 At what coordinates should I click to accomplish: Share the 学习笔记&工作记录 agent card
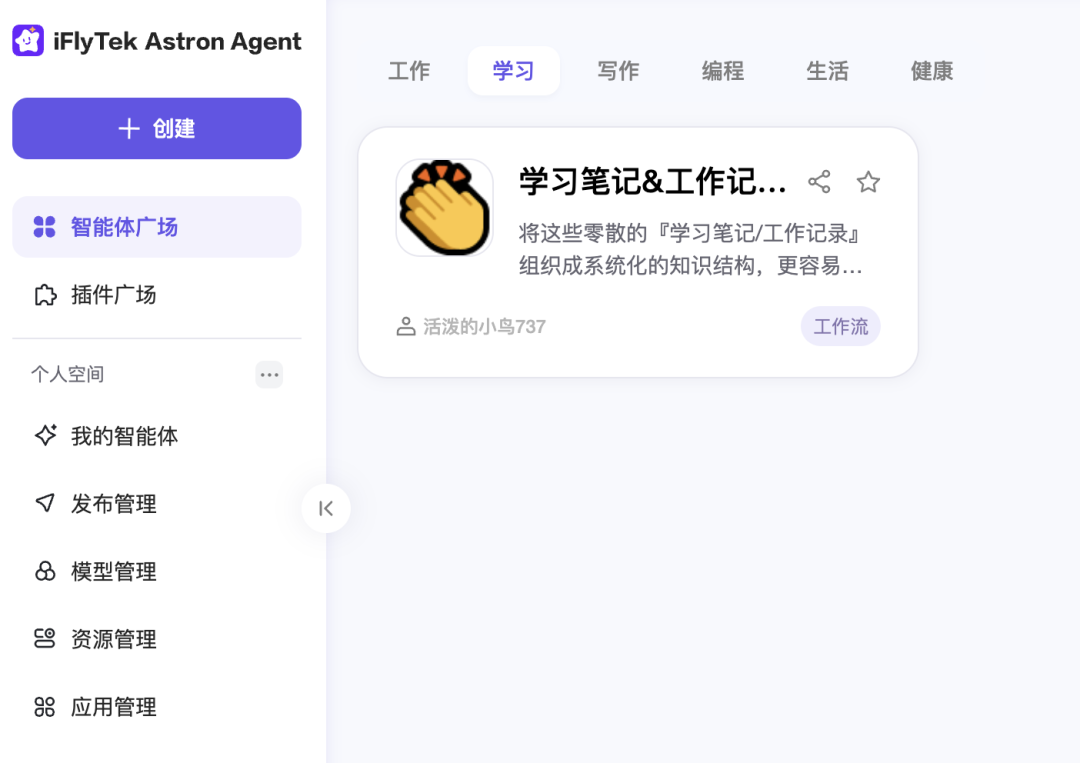click(819, 182)
